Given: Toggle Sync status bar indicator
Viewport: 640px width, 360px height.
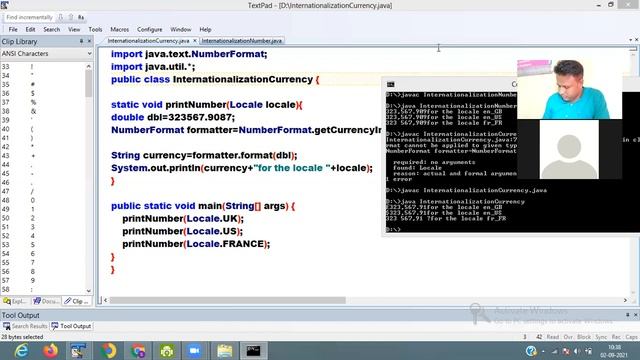Looking at the screenshot, I should (601, 337).
